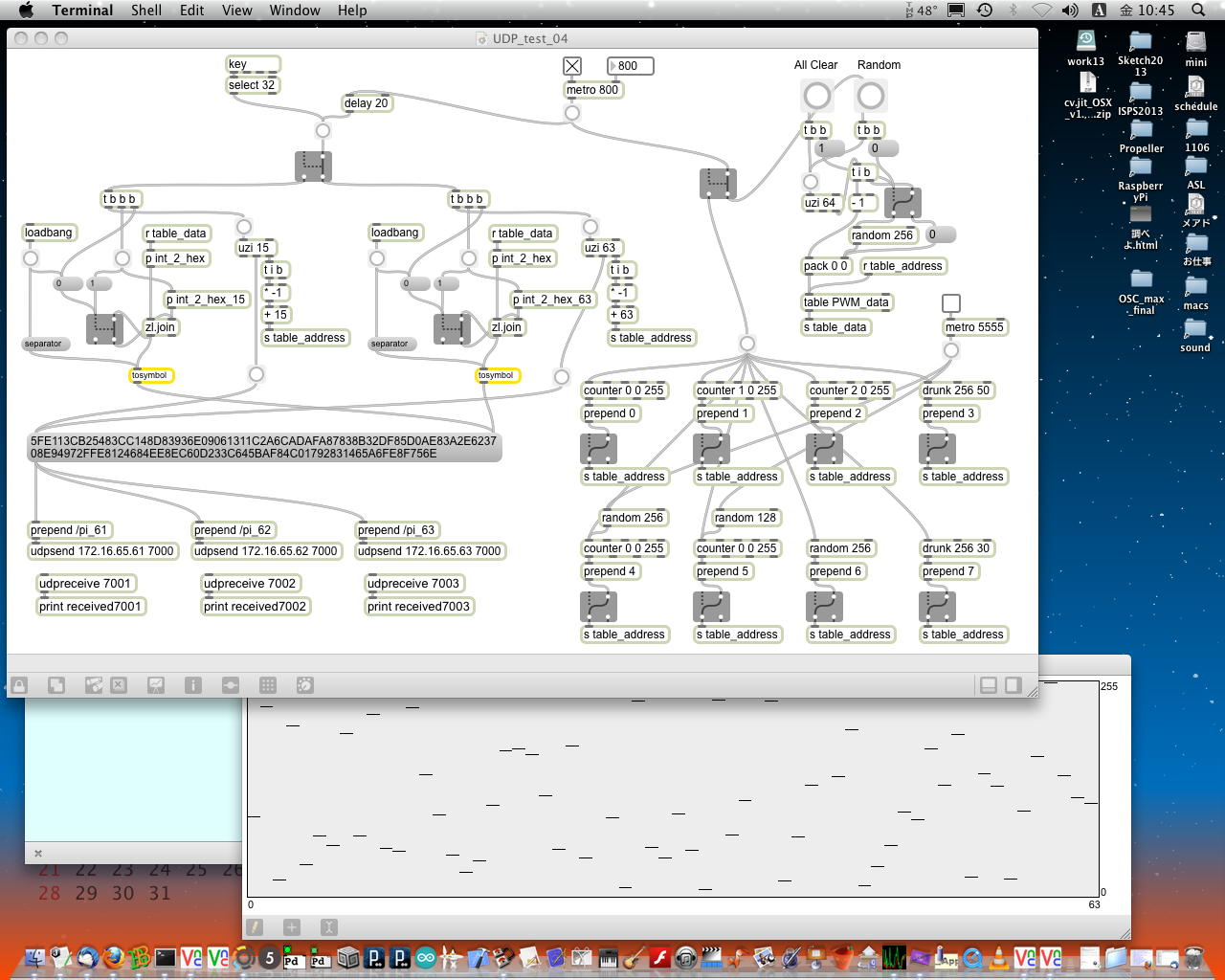Open Firefox from the Dock
The image size is (1225, 980).
tap(114, 957)
